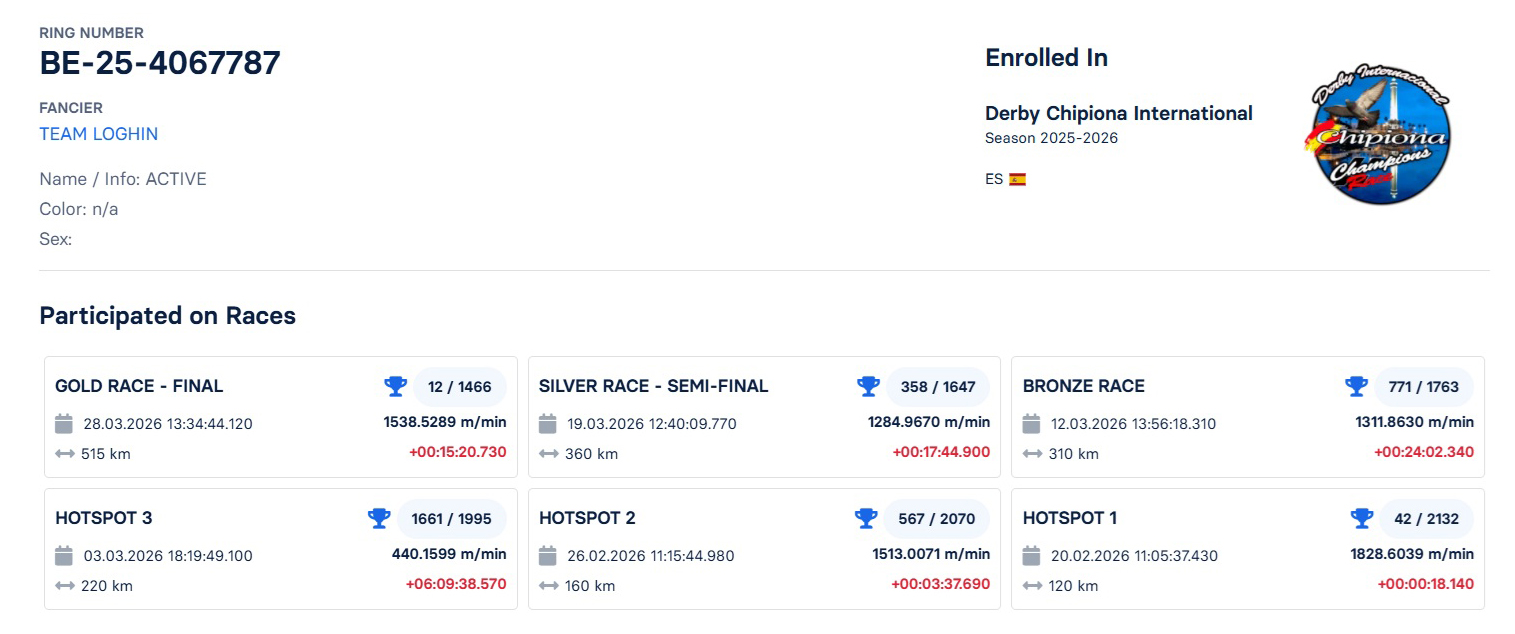The height and width of the screenshot is (634, 1515).
Task: Select the HOTSPOT 1 race card
Action: pyautogui.click(x=1247, y=549)
